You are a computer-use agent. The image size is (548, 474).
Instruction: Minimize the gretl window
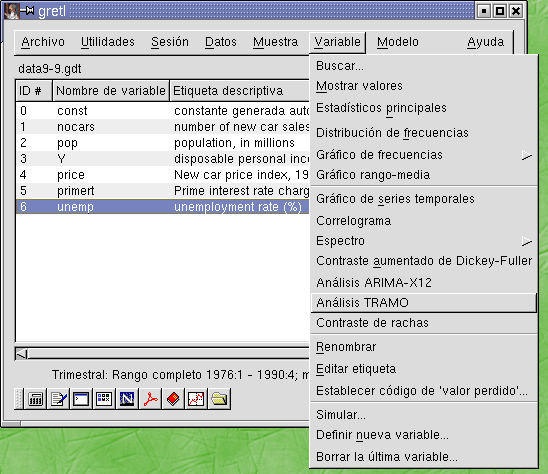point(483,11)
